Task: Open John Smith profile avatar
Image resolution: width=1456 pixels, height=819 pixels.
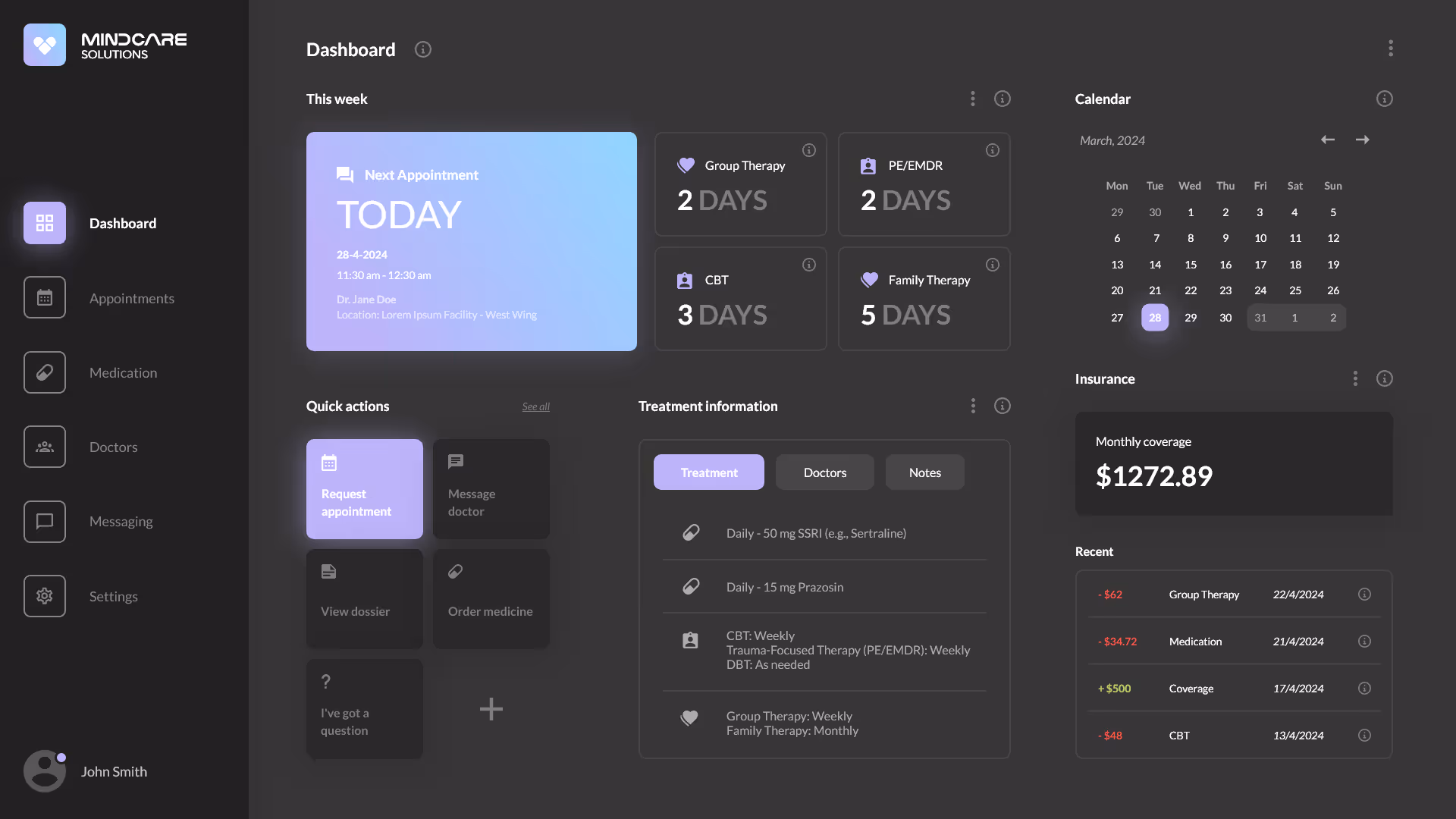Action: [x=45, y=771]
